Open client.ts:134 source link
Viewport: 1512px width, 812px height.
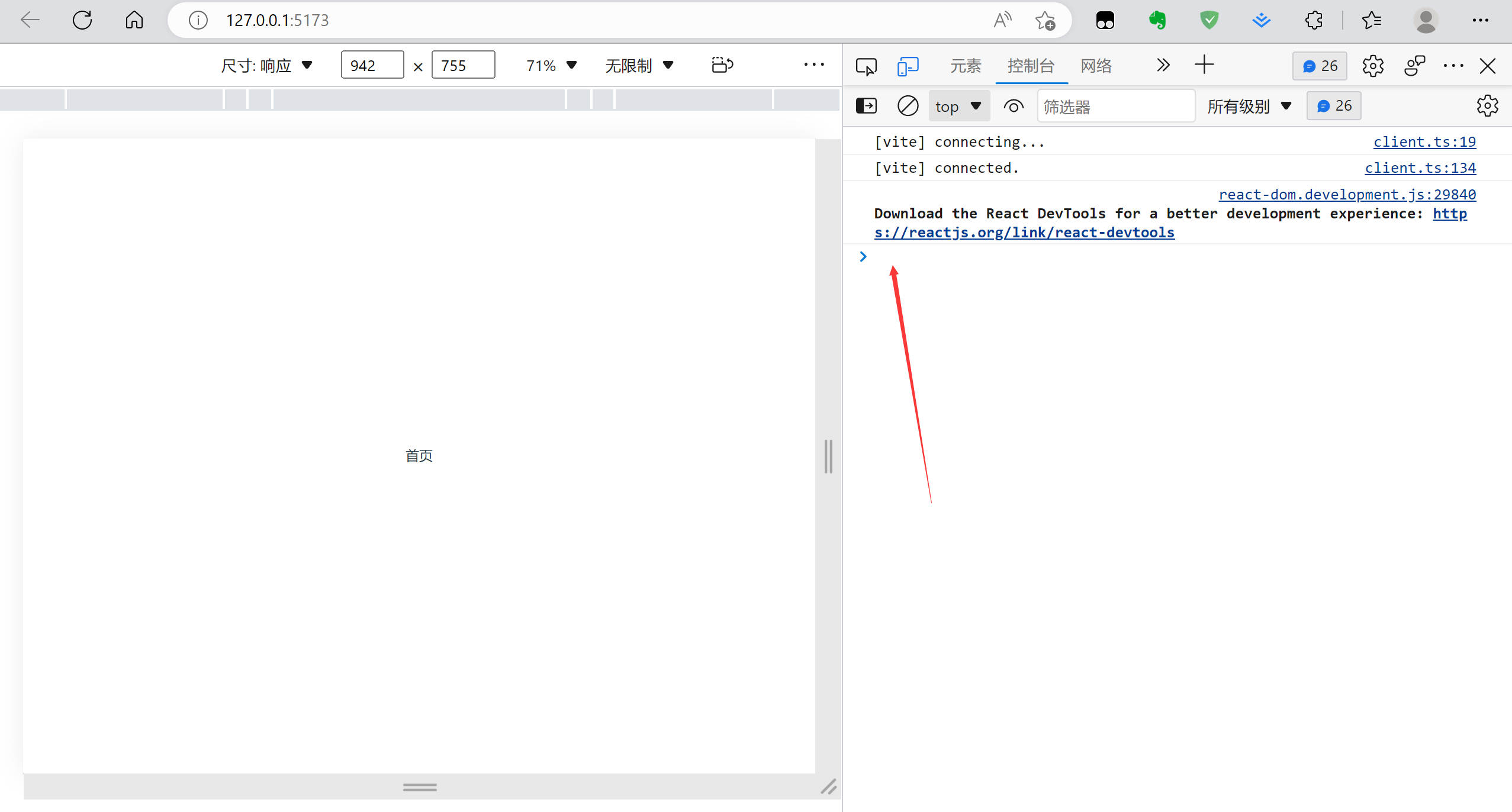(x=1420, y=168)
